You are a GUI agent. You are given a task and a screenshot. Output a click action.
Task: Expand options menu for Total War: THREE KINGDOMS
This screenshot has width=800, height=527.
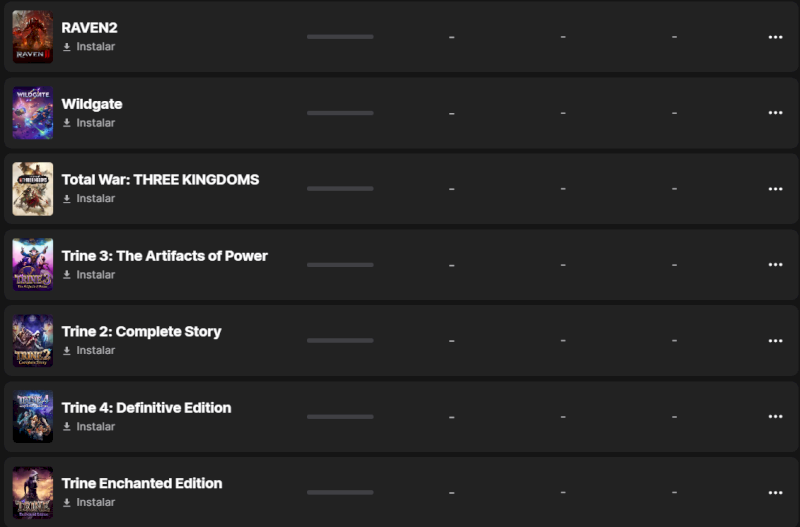(x=775, y=189)
